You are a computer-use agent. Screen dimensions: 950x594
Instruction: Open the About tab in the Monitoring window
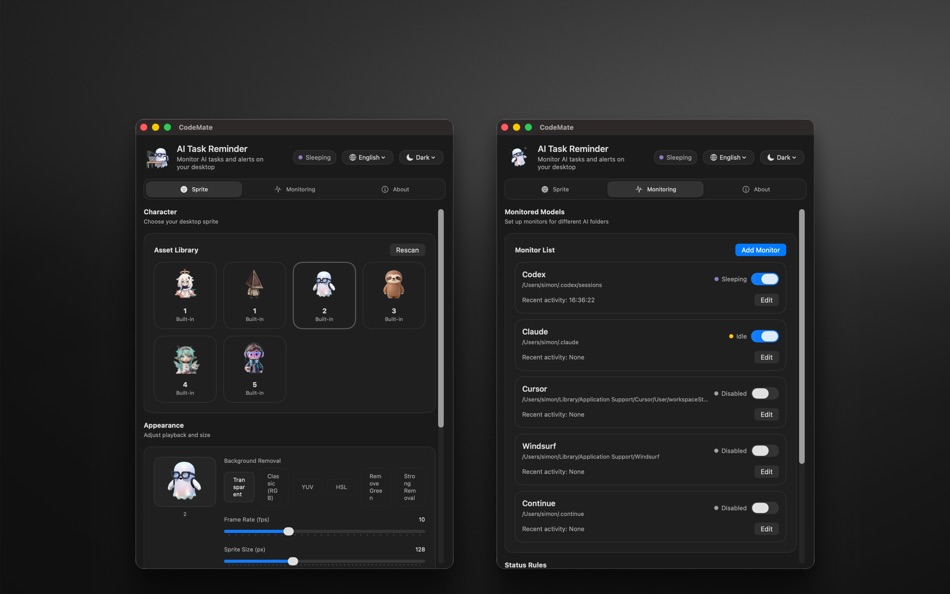(x=756, y=190)
